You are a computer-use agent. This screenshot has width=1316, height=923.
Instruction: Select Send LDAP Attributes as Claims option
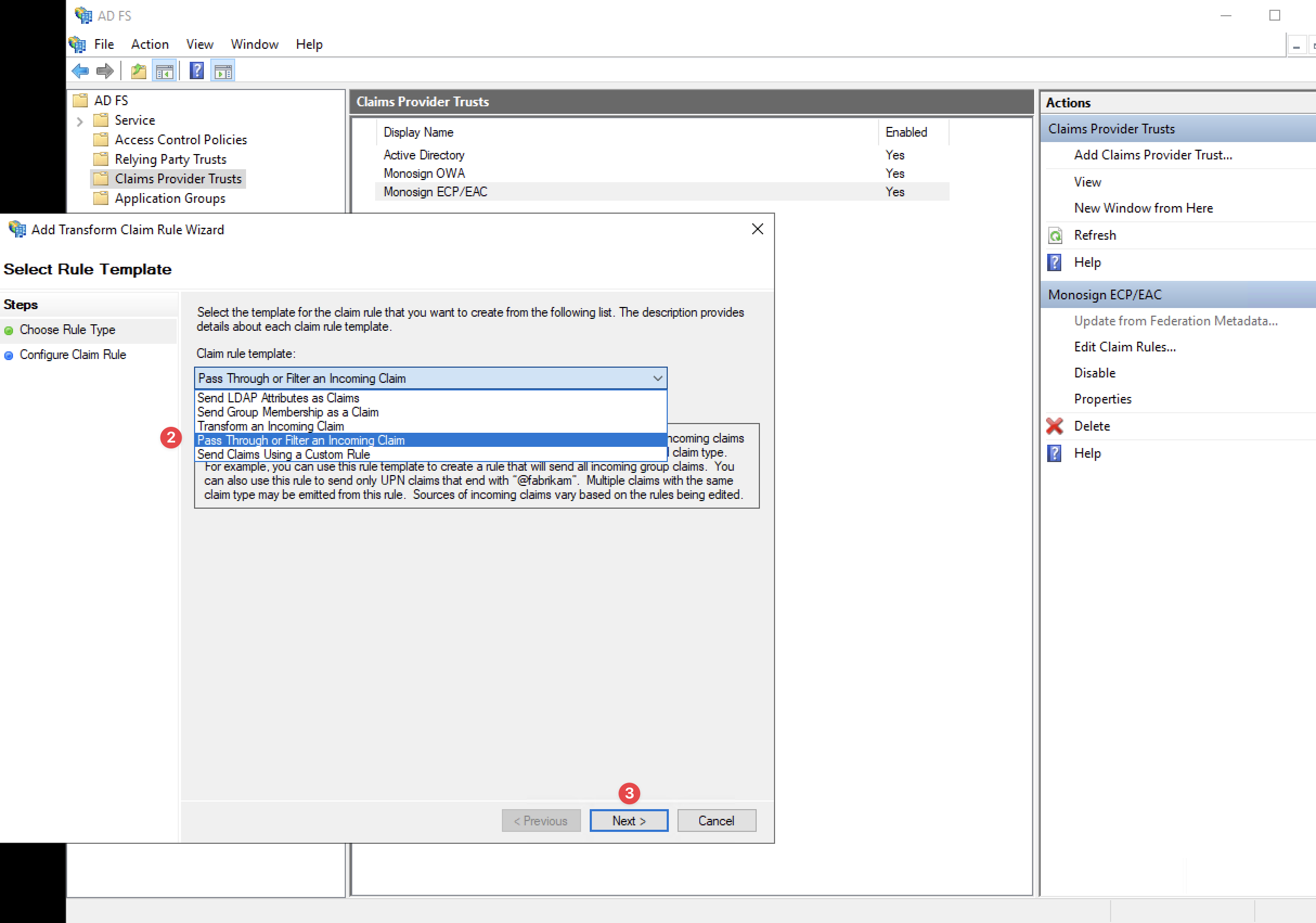click(x=279, y=398)
